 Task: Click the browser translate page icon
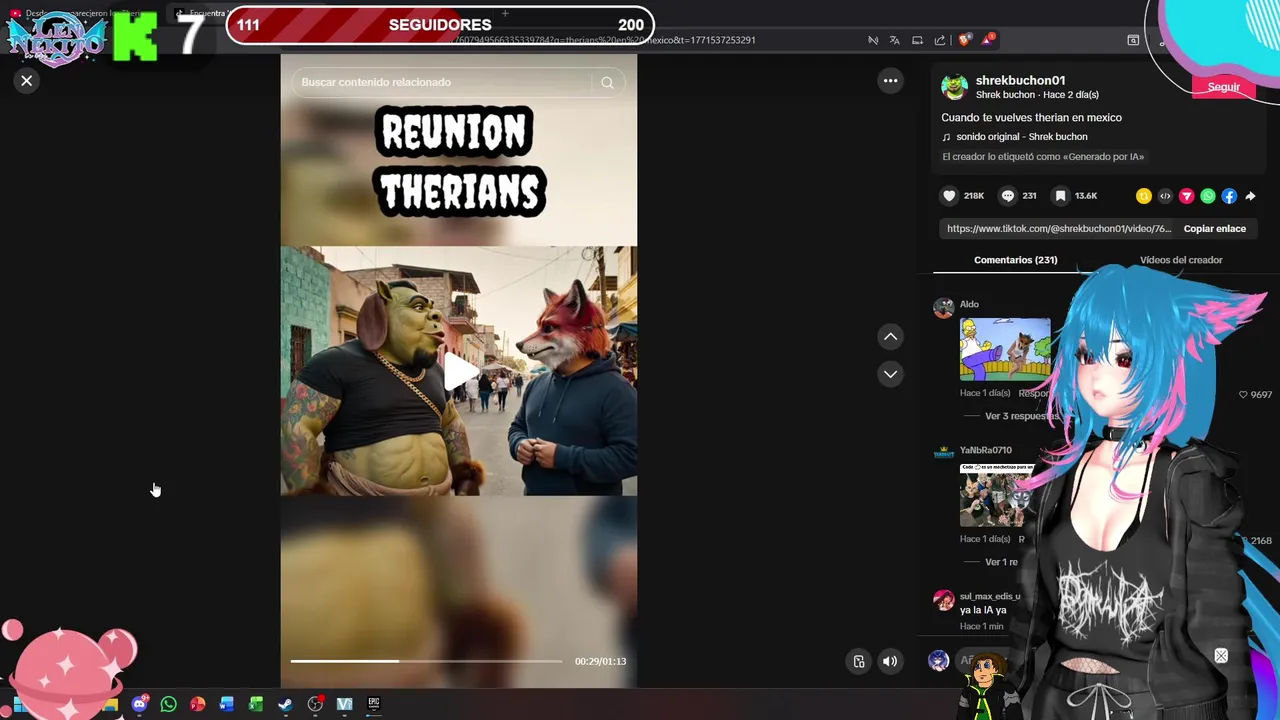pos(894,40)
